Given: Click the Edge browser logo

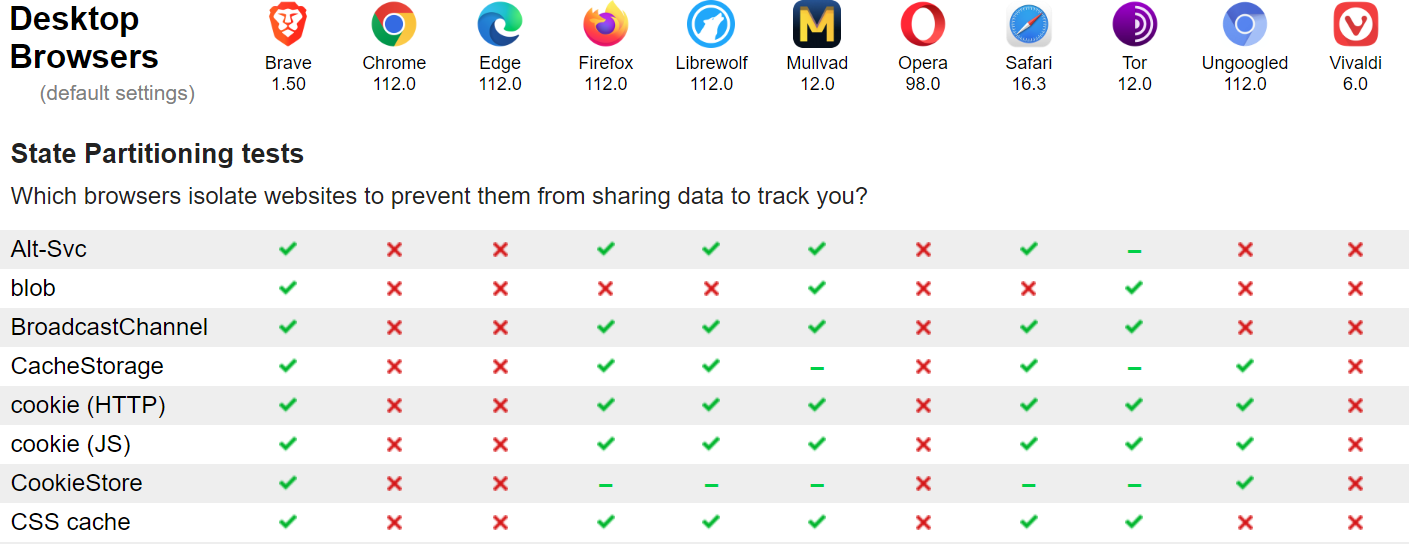Looking at the screenshot, I should (500, 24).
